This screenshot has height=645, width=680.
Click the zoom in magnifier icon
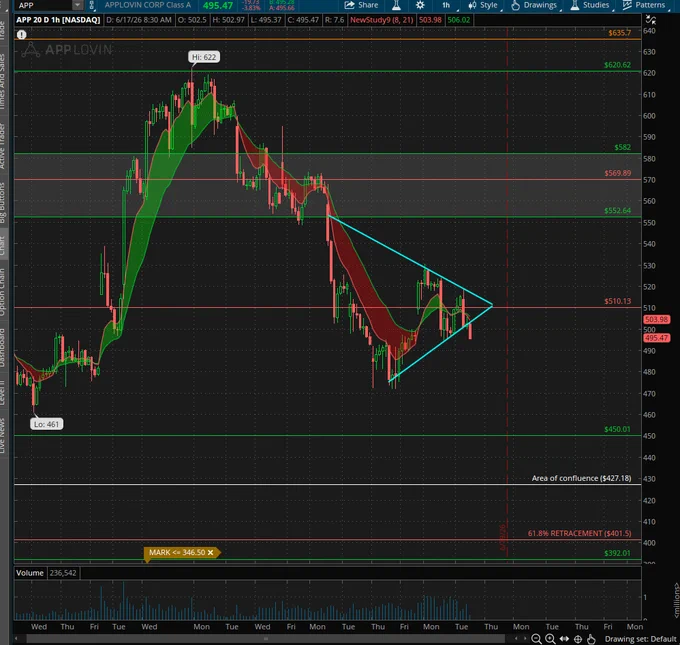pos(550,638)
